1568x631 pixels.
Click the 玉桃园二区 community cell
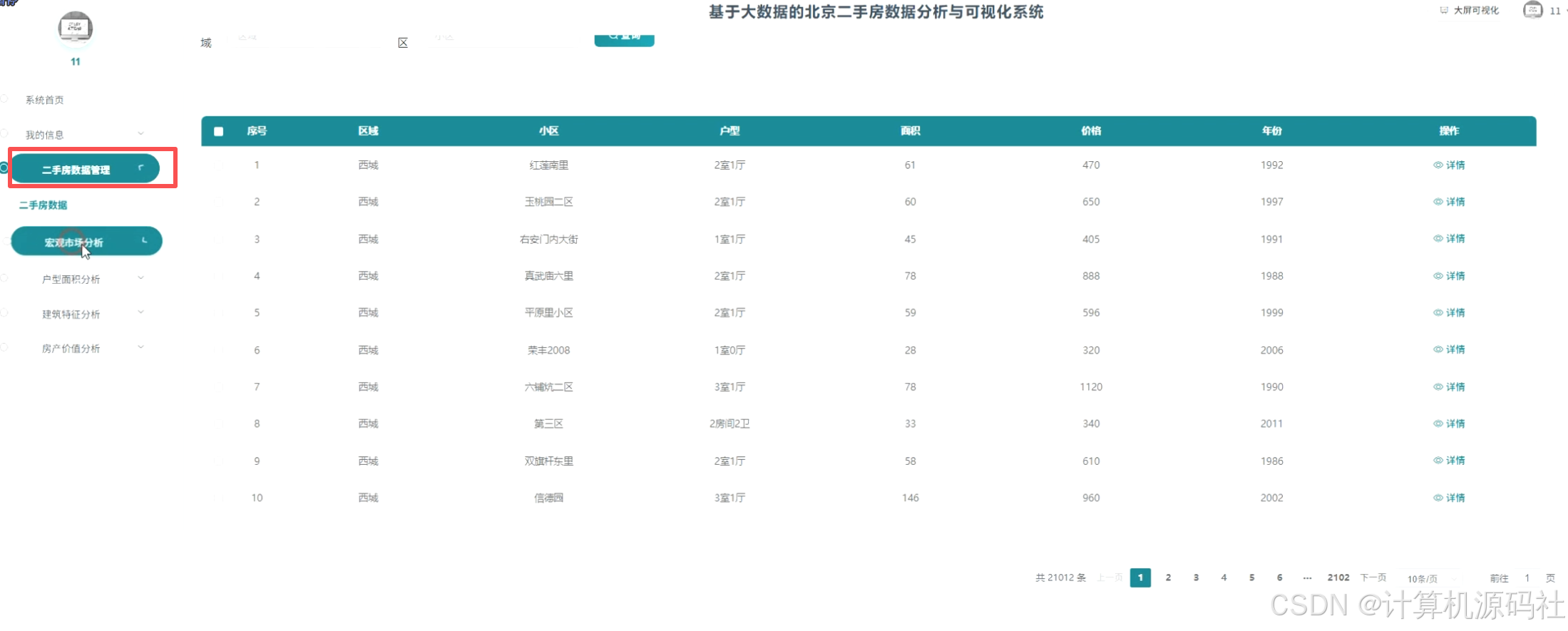pos(548,202)
